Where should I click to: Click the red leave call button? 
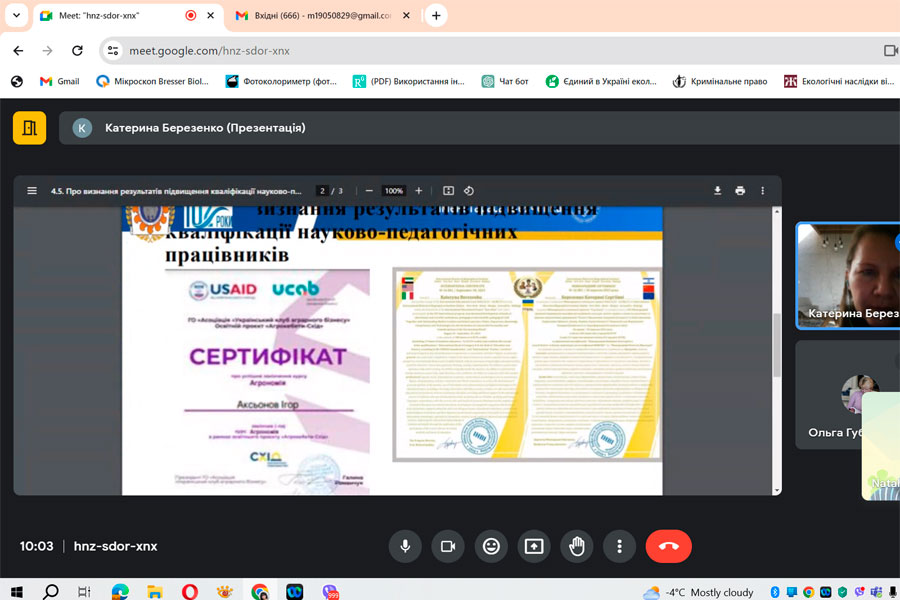click(669, 546)
